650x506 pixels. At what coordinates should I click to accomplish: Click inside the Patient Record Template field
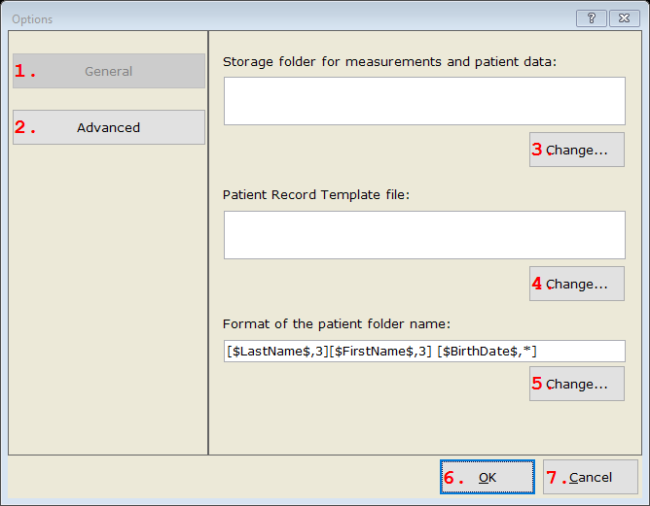(x=424, y=235)
